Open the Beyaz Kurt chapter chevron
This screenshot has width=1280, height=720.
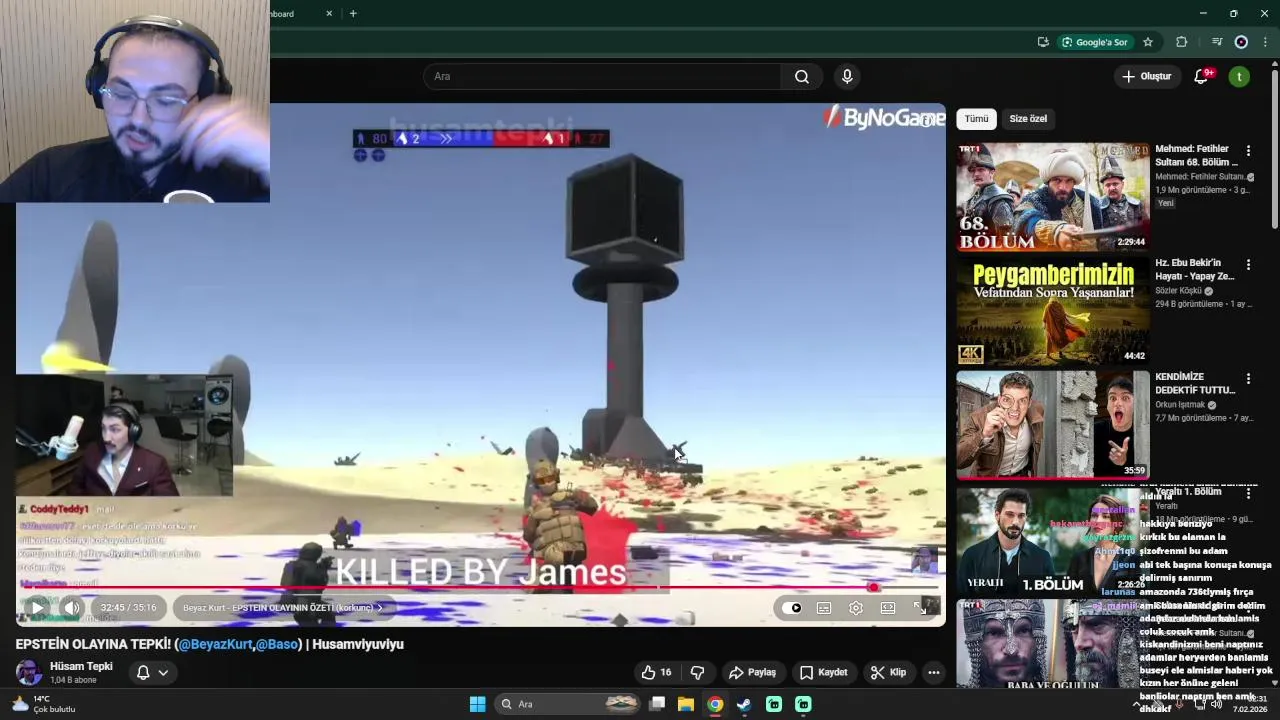[380, 608]
